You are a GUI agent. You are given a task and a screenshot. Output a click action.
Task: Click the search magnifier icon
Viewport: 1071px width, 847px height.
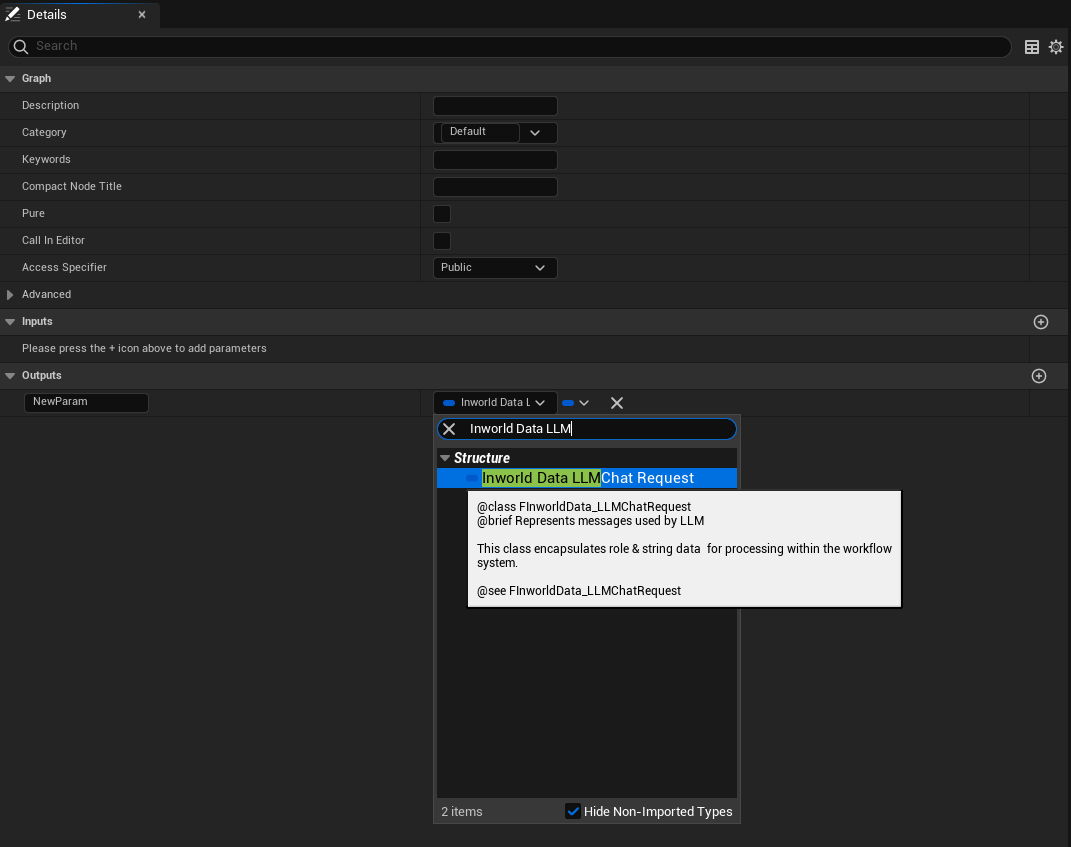click(x=20, y=46)
